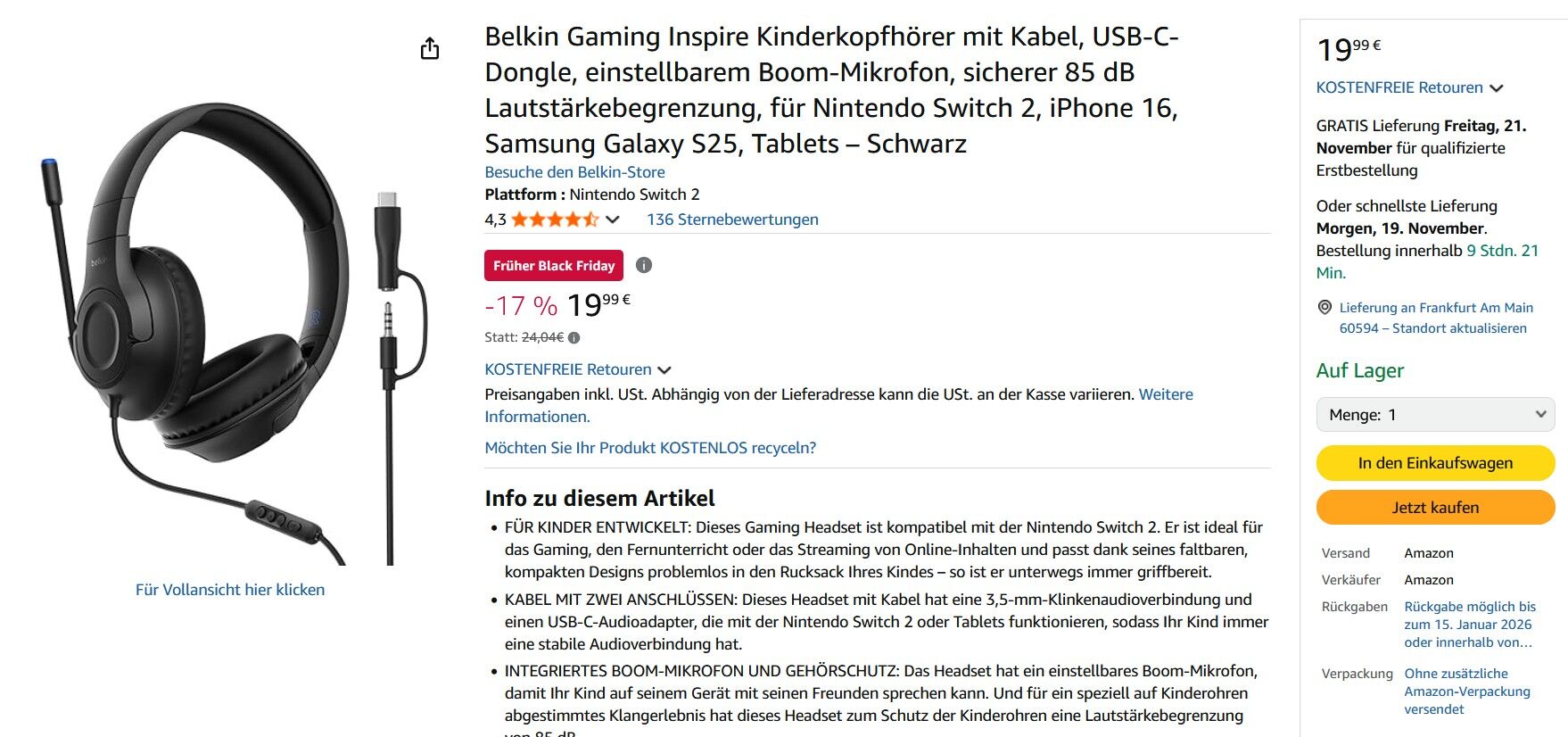Click the Jetzt kaufen button
The width and height of the screenshot is (1568, 737).
point(1435,508)
